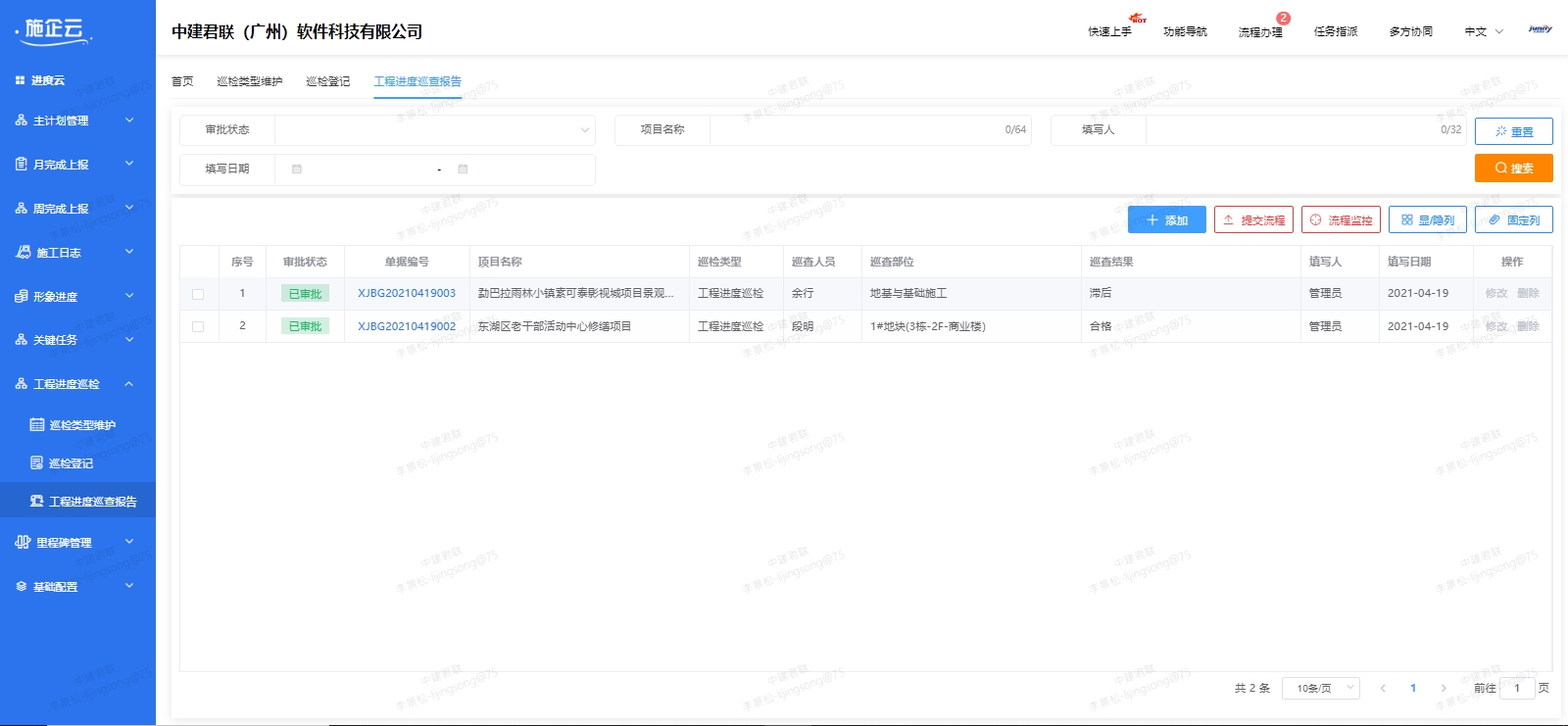Open 进度云 sidebar icon
This screenshot has height=726, width=1568.
20,80
